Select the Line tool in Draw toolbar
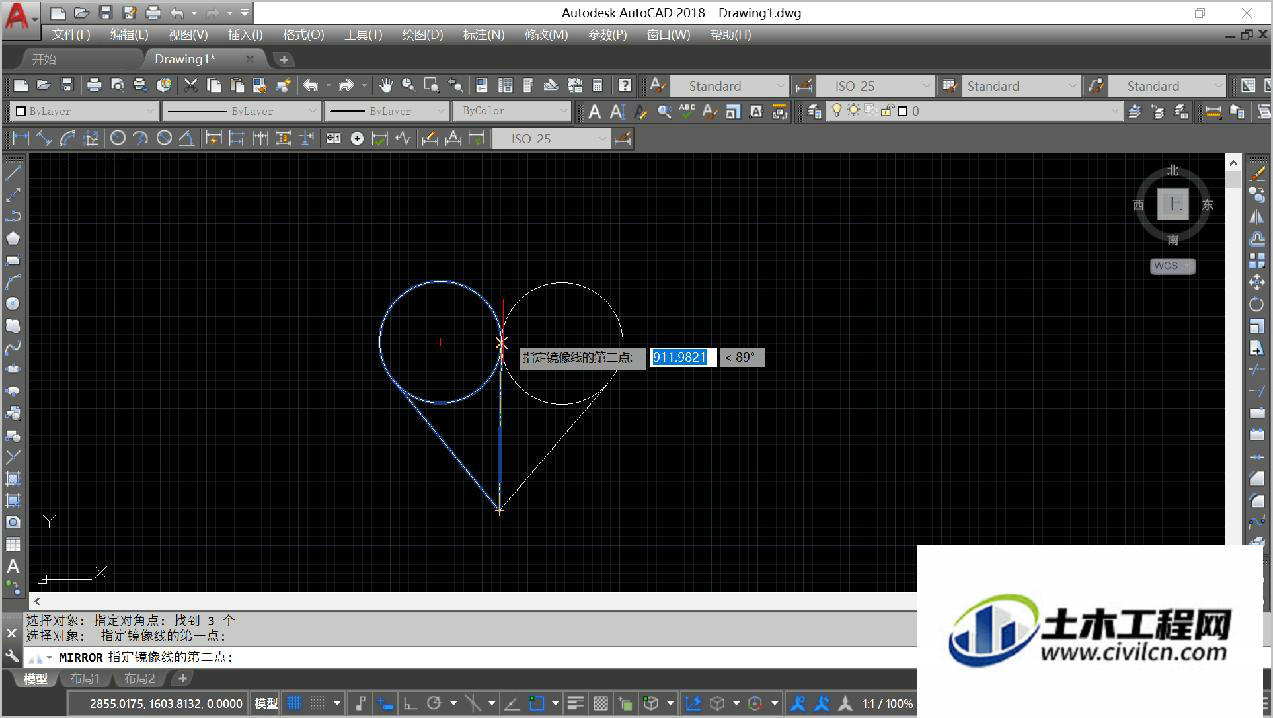The image size is (1273, 718). click(x=13, y=172)
